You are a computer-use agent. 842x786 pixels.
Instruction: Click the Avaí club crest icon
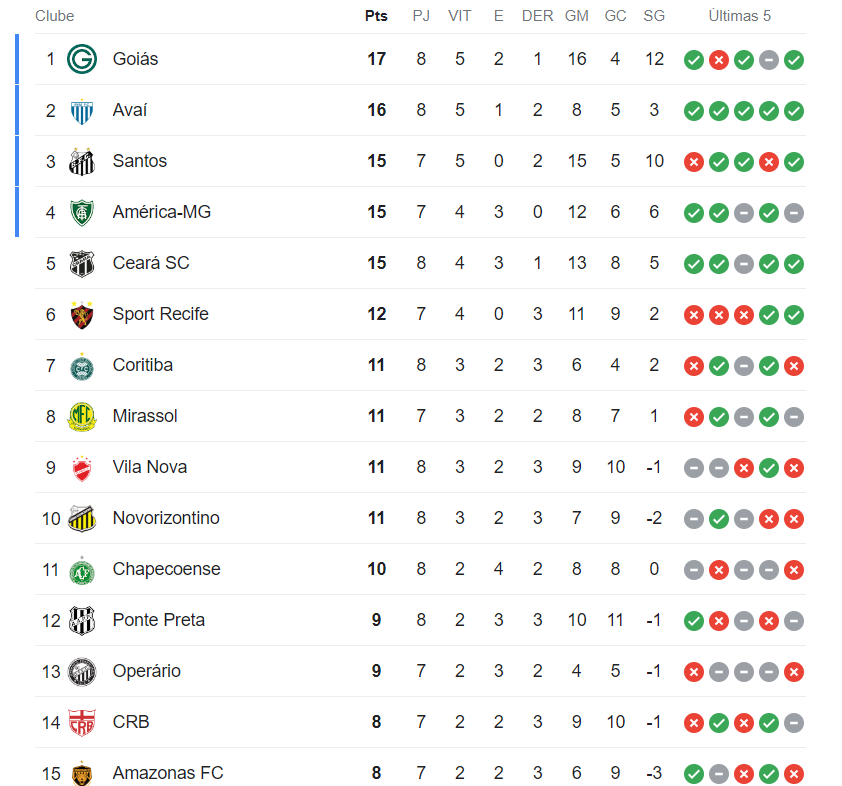tap(82, 111)
